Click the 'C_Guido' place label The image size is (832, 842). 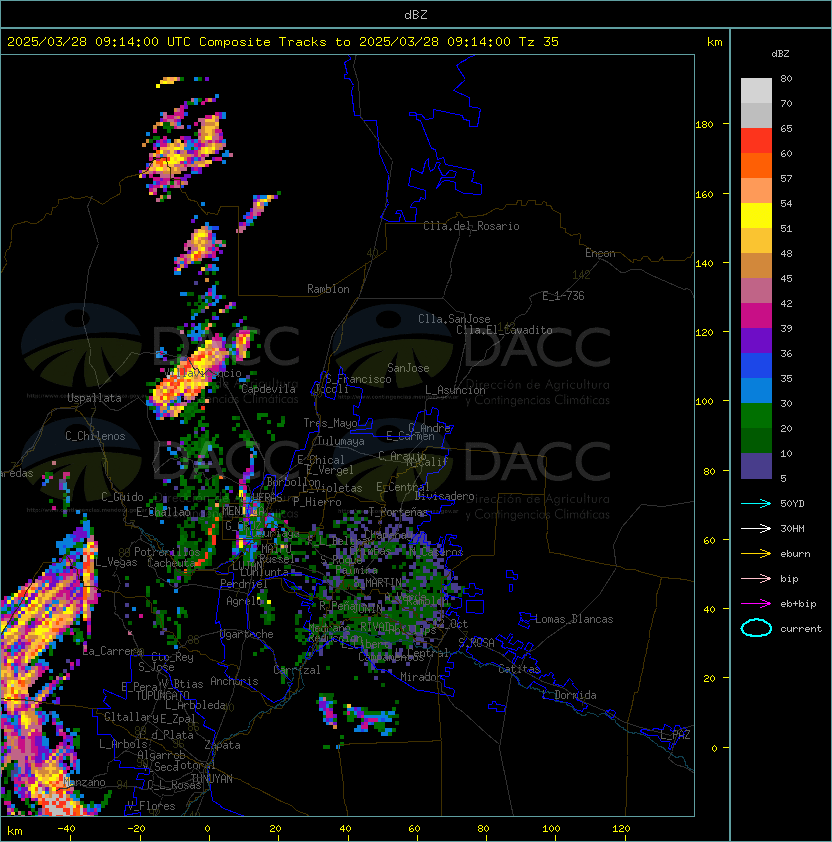coord(122,497)
